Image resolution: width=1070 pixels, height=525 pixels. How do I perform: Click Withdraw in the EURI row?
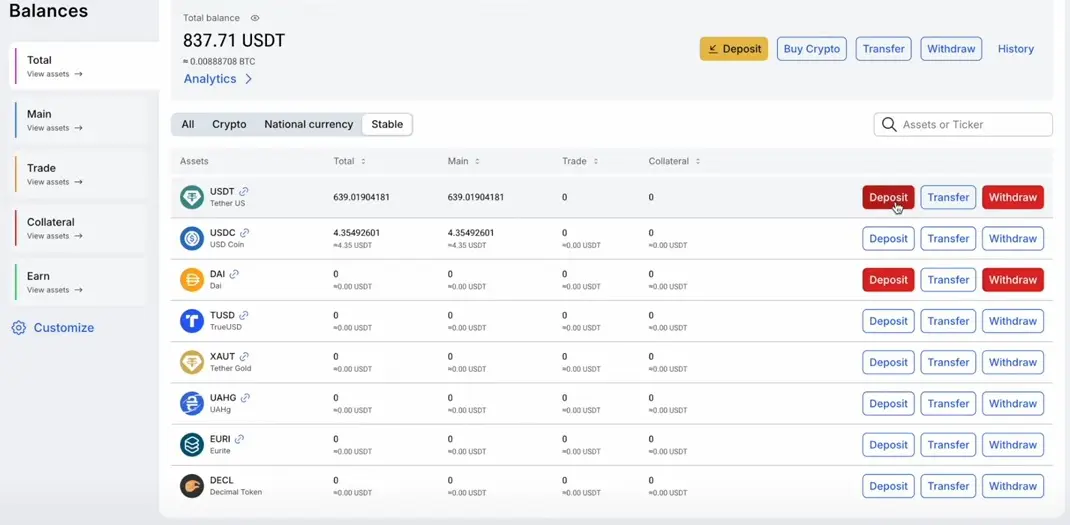[x=1013, y=445]
